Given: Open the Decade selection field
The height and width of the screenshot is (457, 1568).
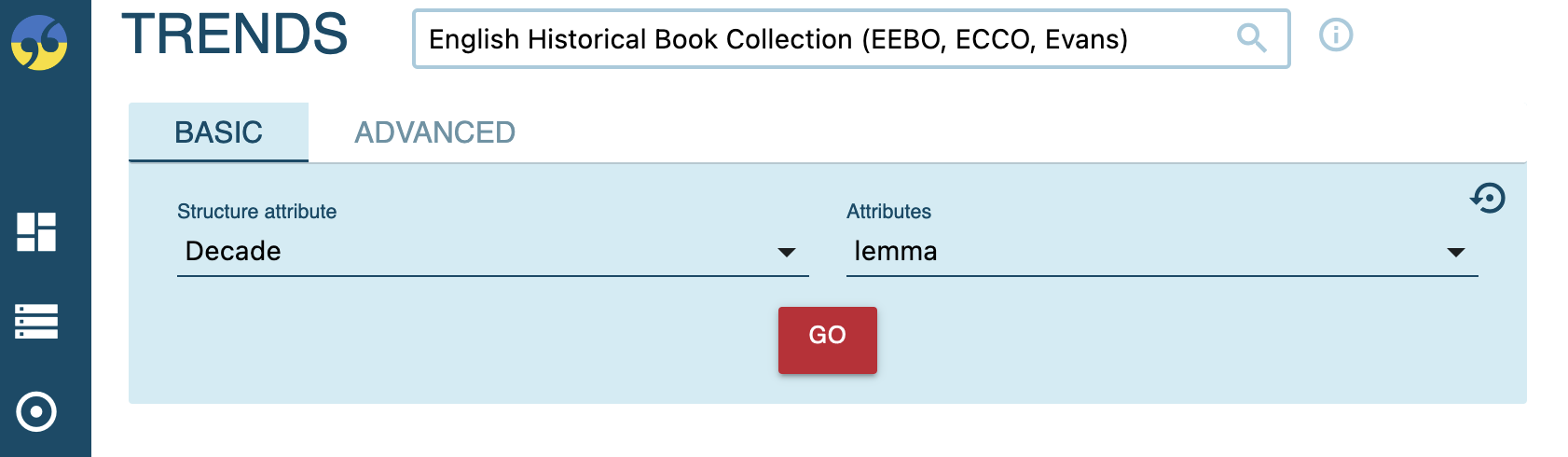Looking at the screenshot, I should point(492,252).
